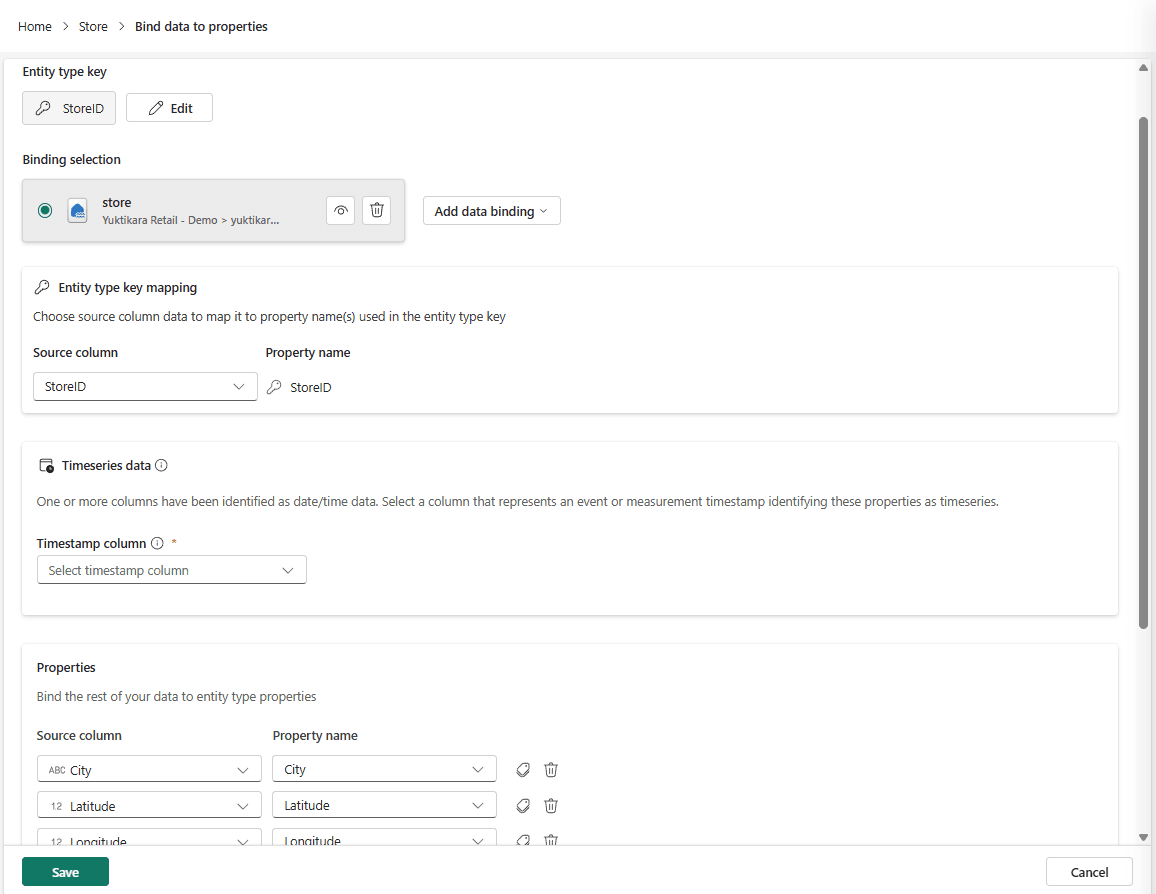The width and height of the screenshot is (1156, 894).
Task: Delete the Latitude property row
Action: click(551, 806)
